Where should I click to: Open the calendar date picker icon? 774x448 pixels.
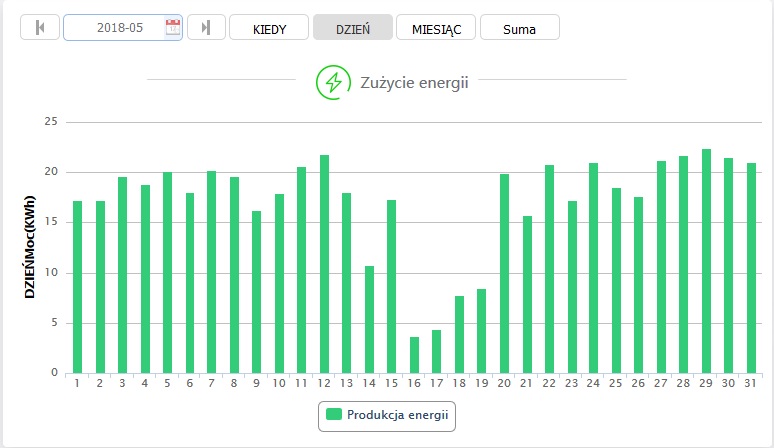click(172, 28)
